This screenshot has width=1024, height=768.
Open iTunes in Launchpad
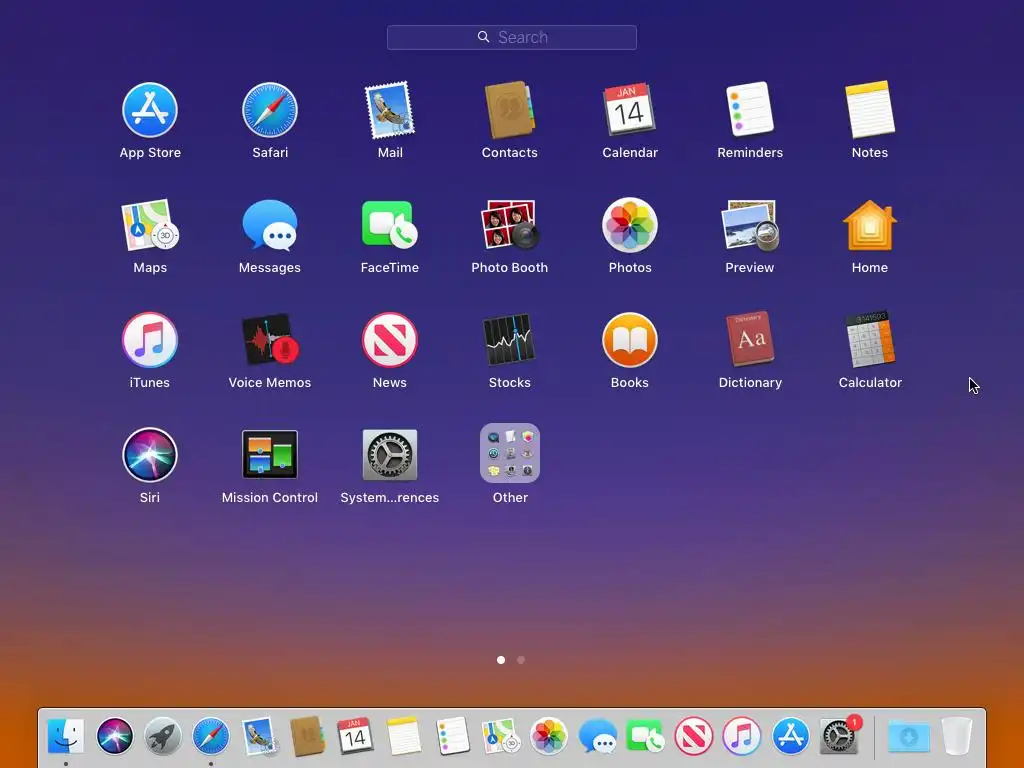point(150,340)
